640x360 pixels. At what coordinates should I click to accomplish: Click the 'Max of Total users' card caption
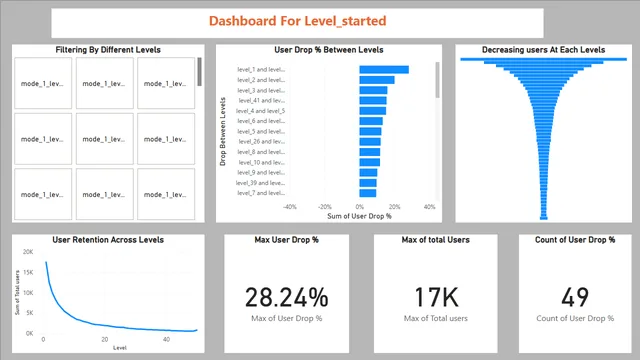tap(436, 318)
